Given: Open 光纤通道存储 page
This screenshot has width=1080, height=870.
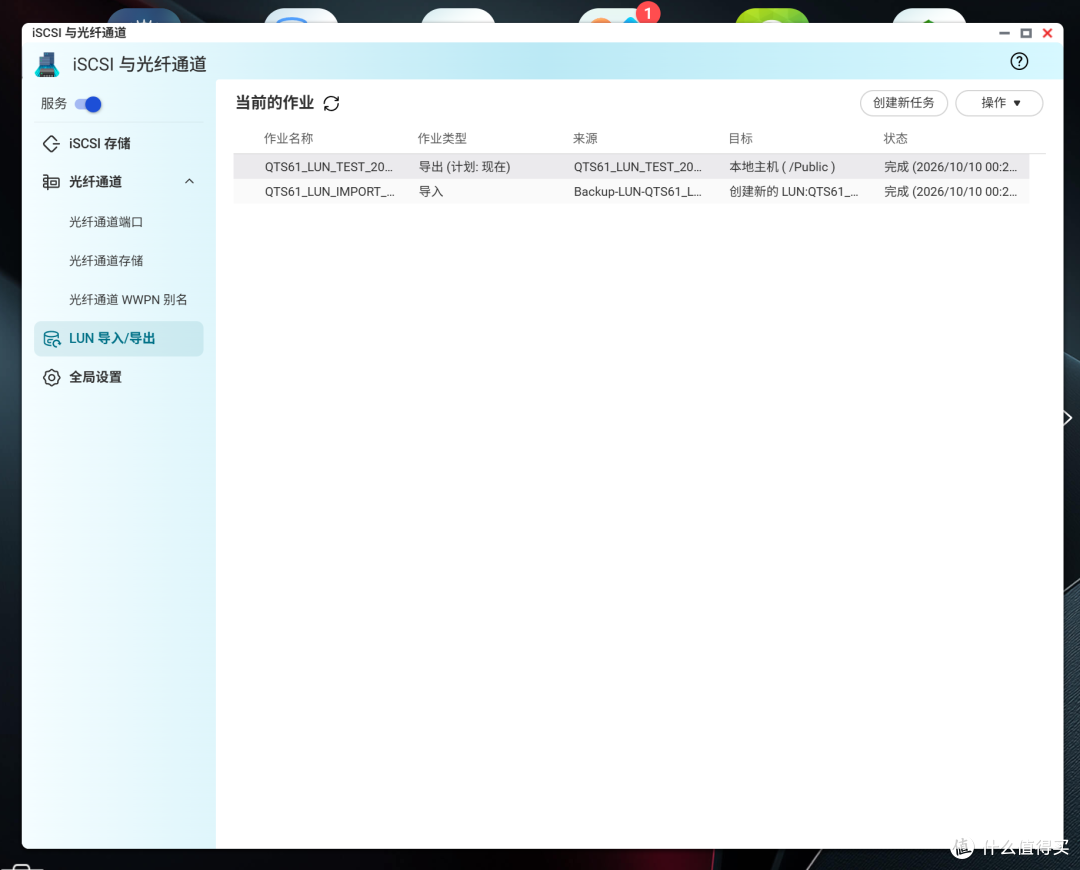Looking at the screenshot, I should pyautogui.click(x=106, y=260).
